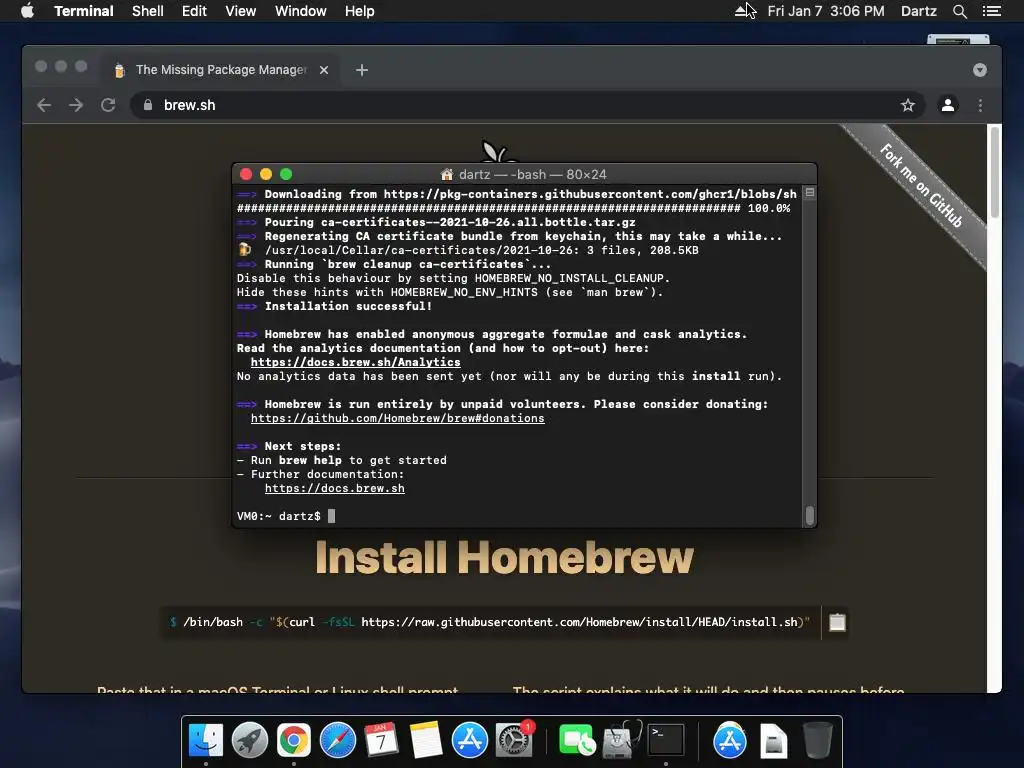Close The Missing Package Manager tab
1024x768 pixels.
[x=324, y=70]
